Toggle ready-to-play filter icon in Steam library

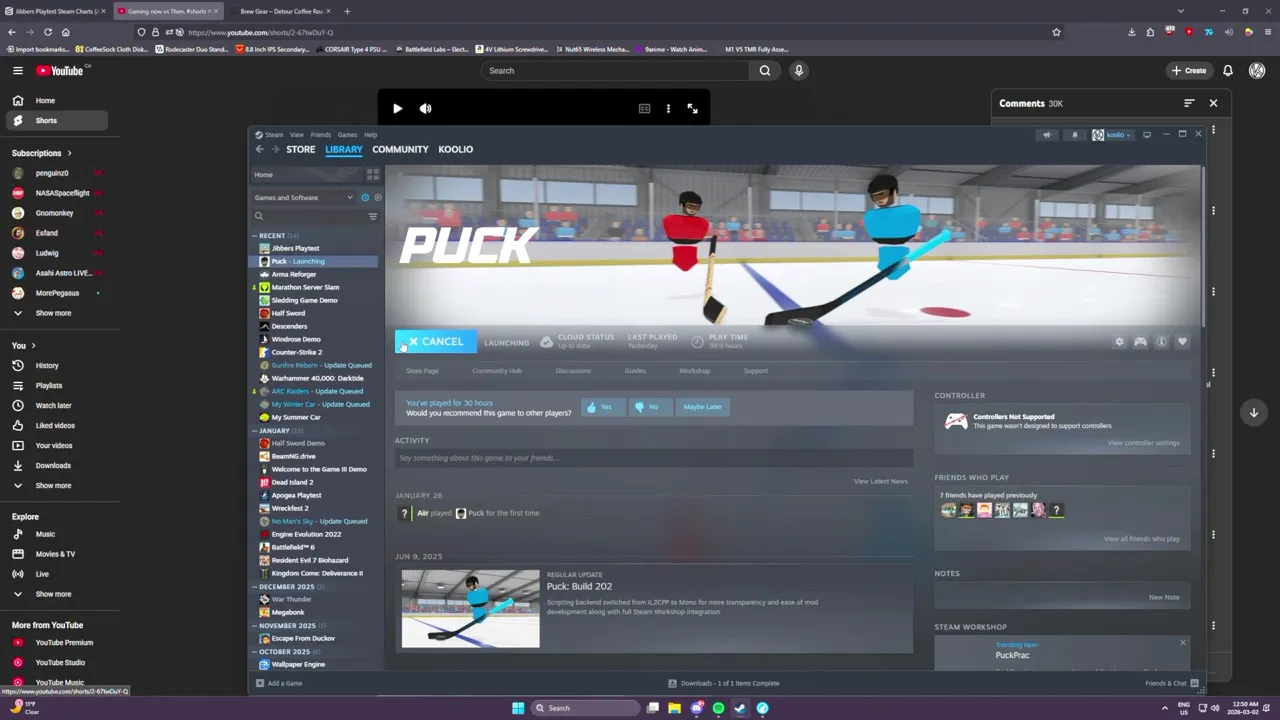pyautogui.click(x=377, y=198)
